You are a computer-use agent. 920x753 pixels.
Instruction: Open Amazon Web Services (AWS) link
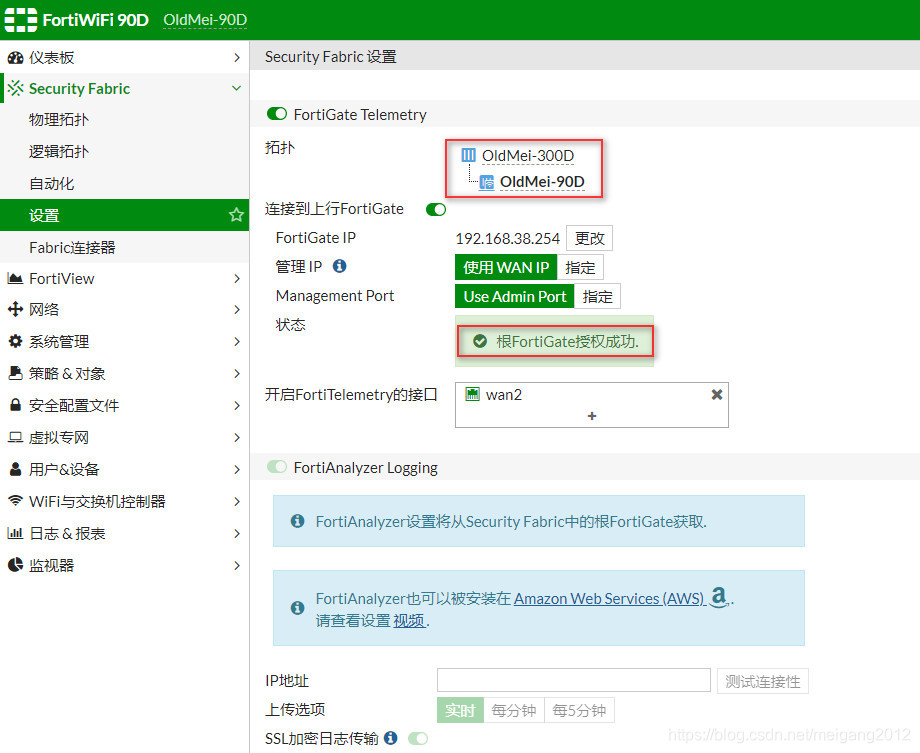pos(608,598)
